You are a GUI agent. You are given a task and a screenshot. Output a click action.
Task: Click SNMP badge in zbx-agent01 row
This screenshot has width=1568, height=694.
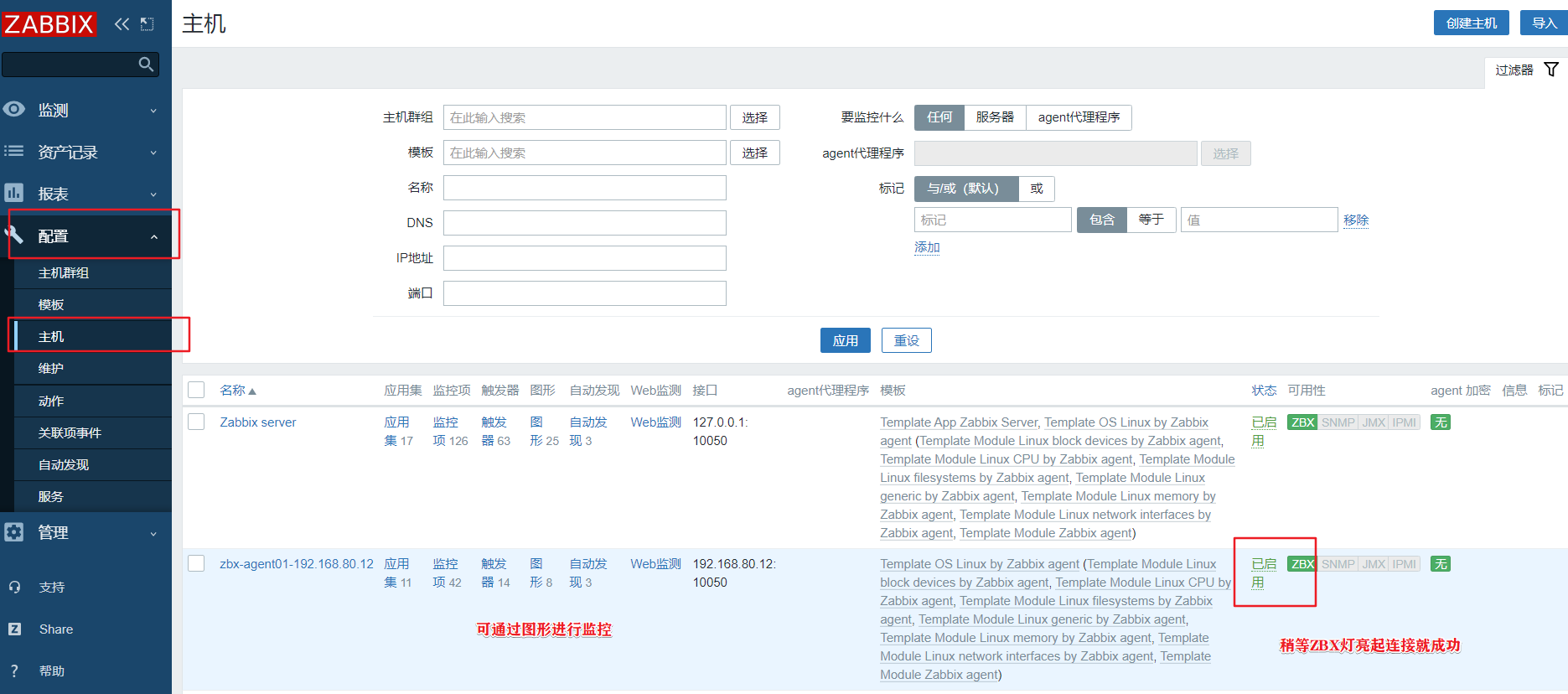pyautogui.click(x=1338, y=564)
